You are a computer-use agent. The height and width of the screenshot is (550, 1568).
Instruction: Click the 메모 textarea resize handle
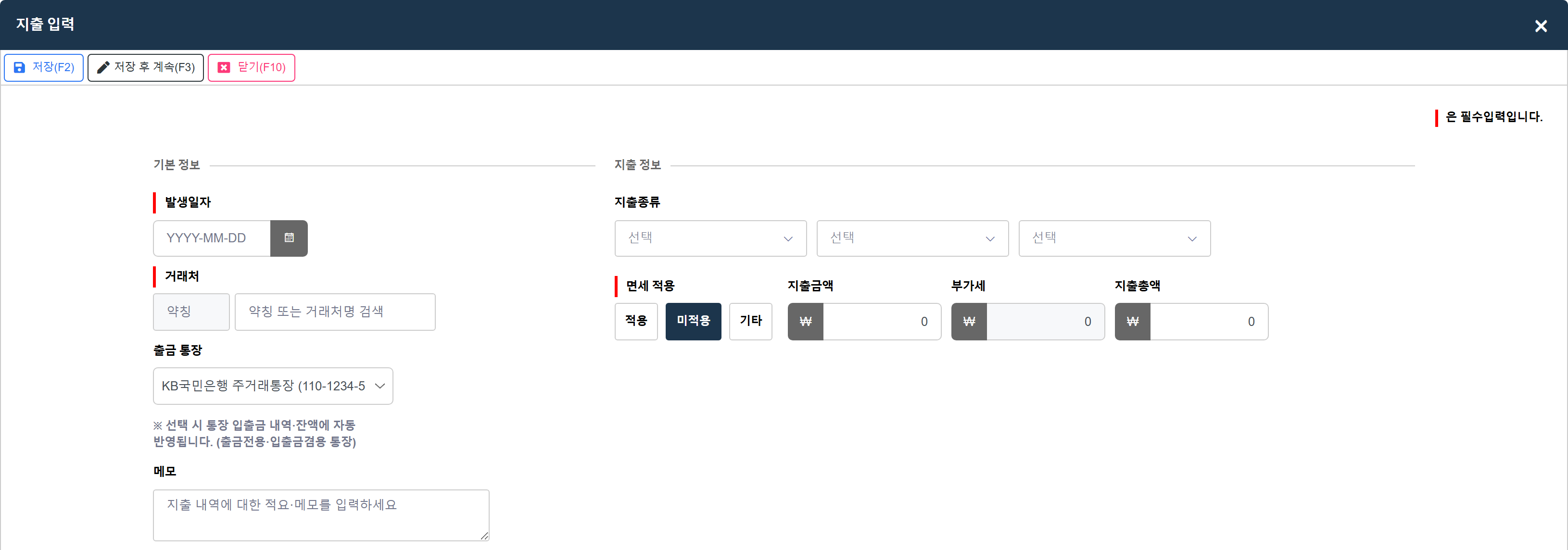click(x=484, y=536)
